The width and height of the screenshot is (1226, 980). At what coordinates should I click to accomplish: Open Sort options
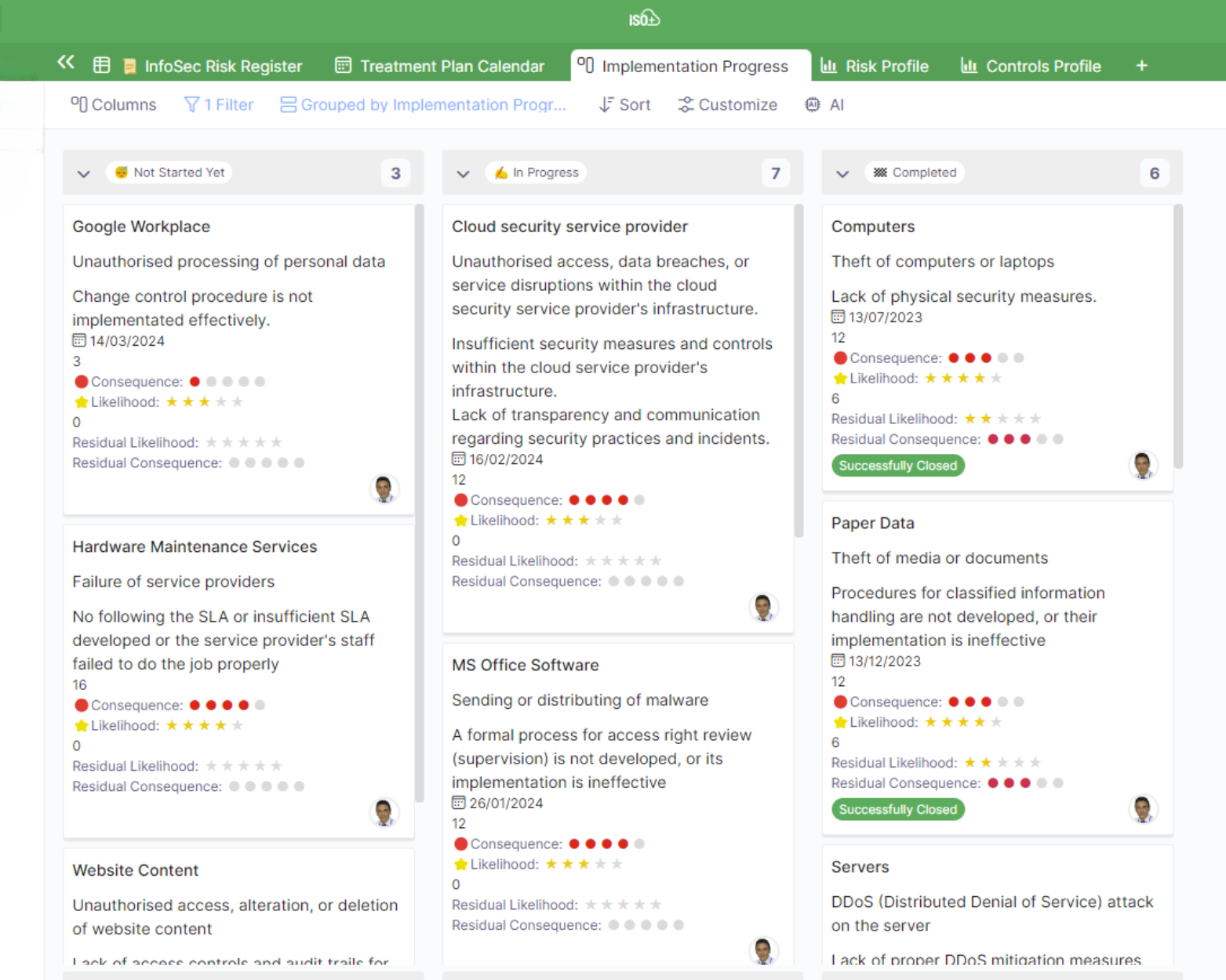click(624, 104)
